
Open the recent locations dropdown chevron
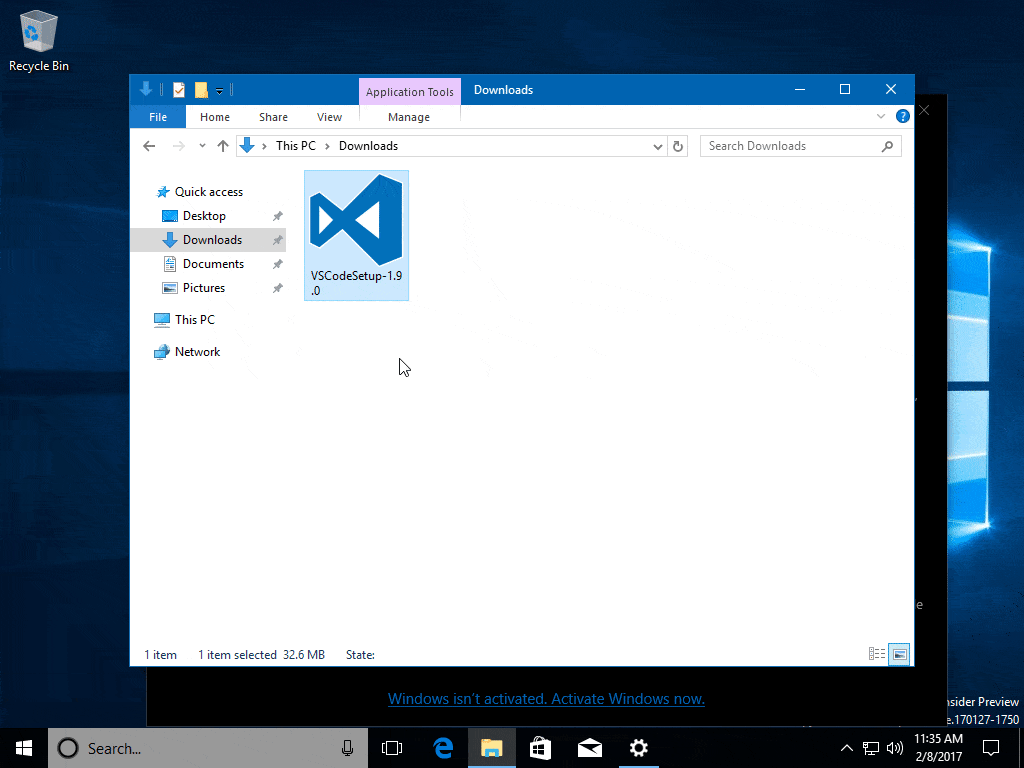(201, 146)
